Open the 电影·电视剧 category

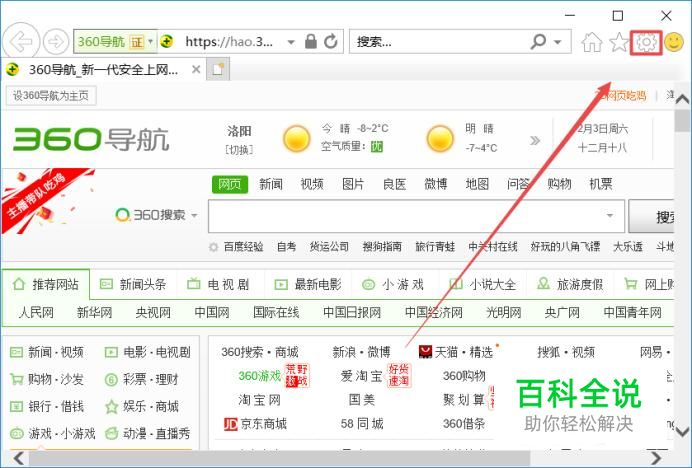pyautogui.click(x=147, y=352)
